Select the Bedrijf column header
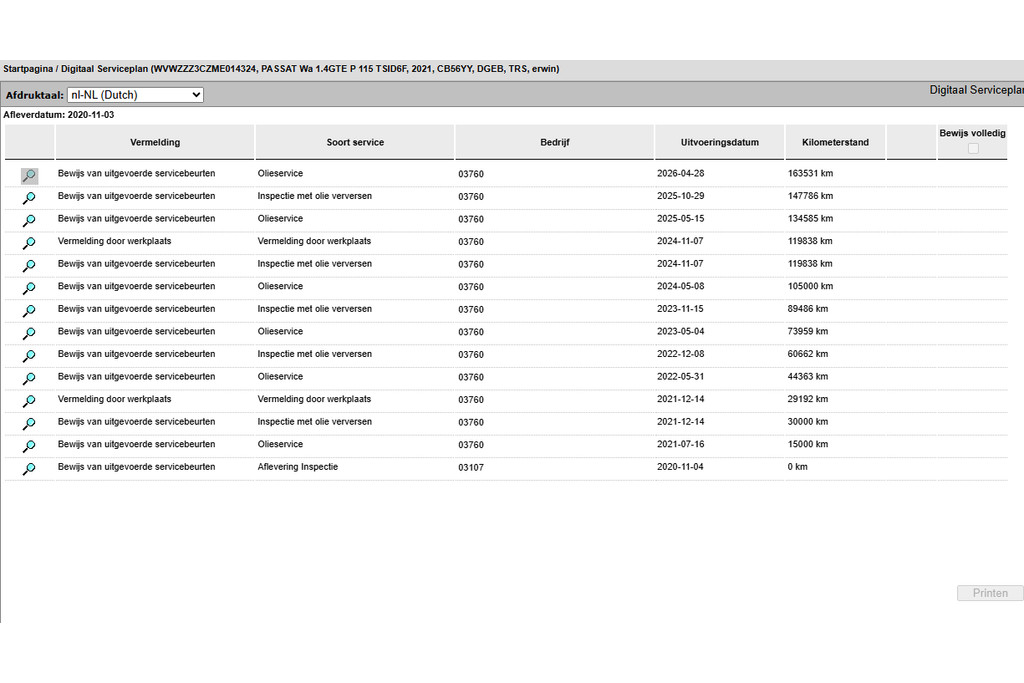This screenshot has height=683, width=1024. pos(554,142)
